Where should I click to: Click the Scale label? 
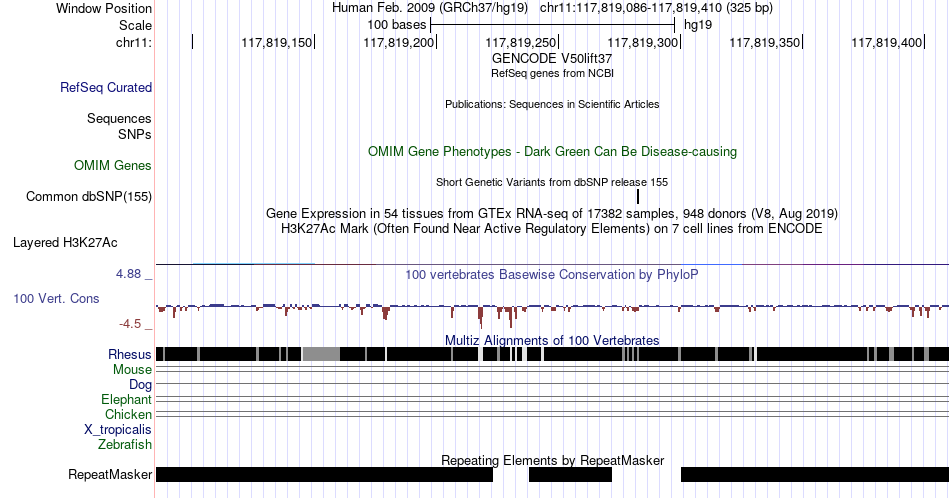(135, 25)
